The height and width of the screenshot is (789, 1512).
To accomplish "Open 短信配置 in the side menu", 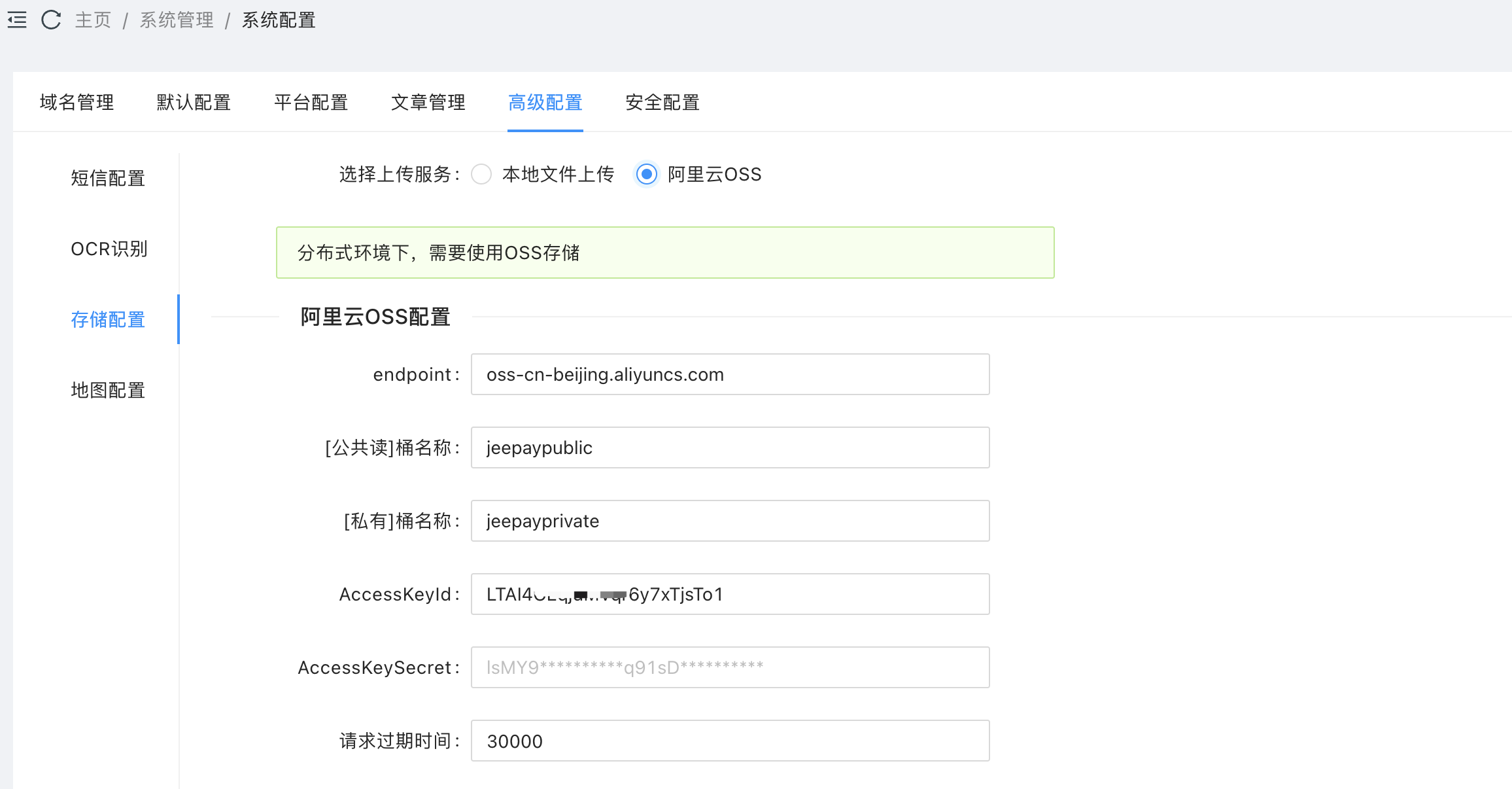I will point(108,178).
